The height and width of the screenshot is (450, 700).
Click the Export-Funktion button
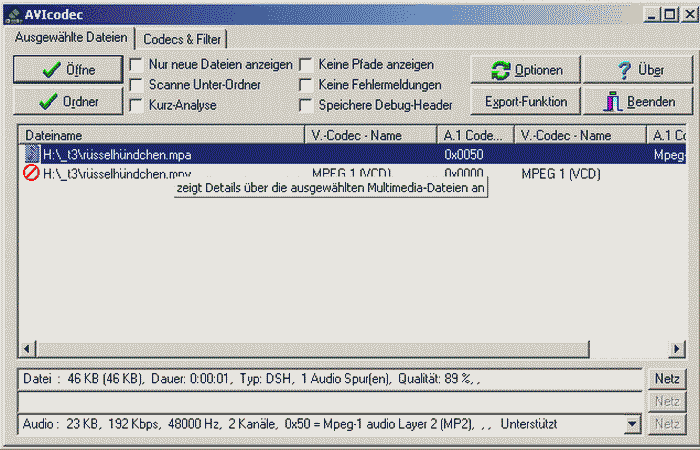point(526,102)
